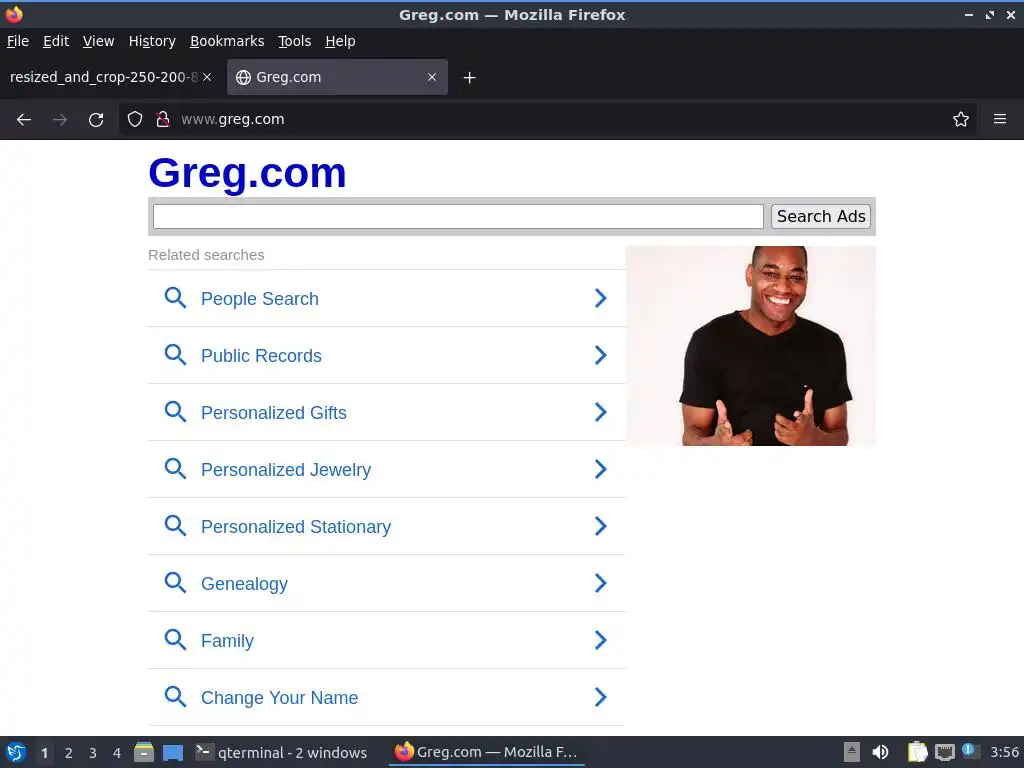Open the LXQt application menu icon
The width and height of the screenshot is (1024, 768).
point(16,752)
